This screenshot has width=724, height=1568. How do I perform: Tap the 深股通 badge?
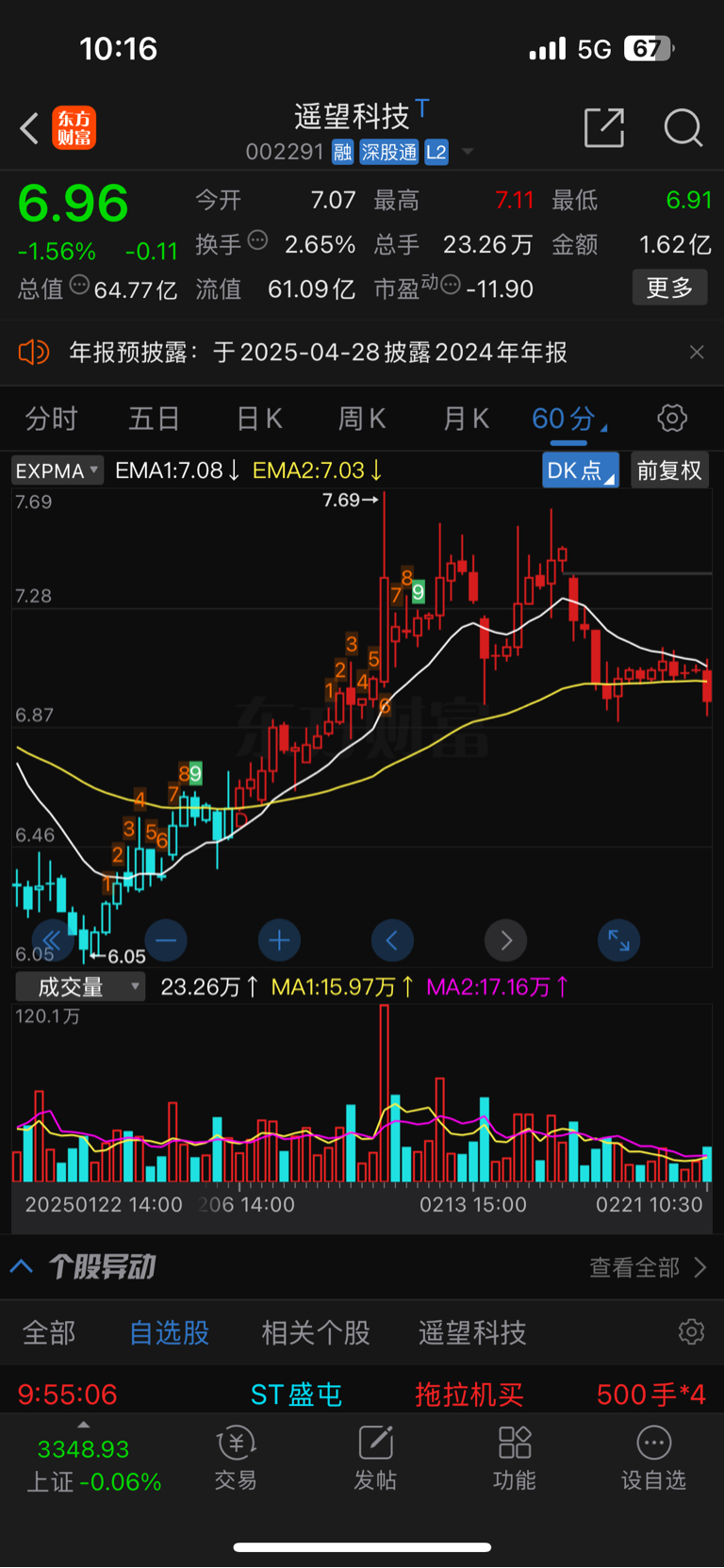tap(389, 152)
